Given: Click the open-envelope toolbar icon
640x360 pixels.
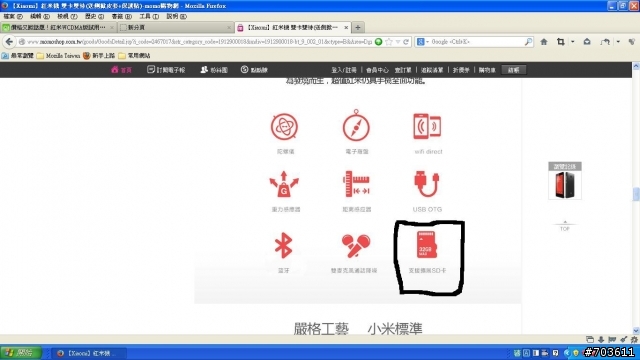Looking at the screenshot, I should [587, 42].
